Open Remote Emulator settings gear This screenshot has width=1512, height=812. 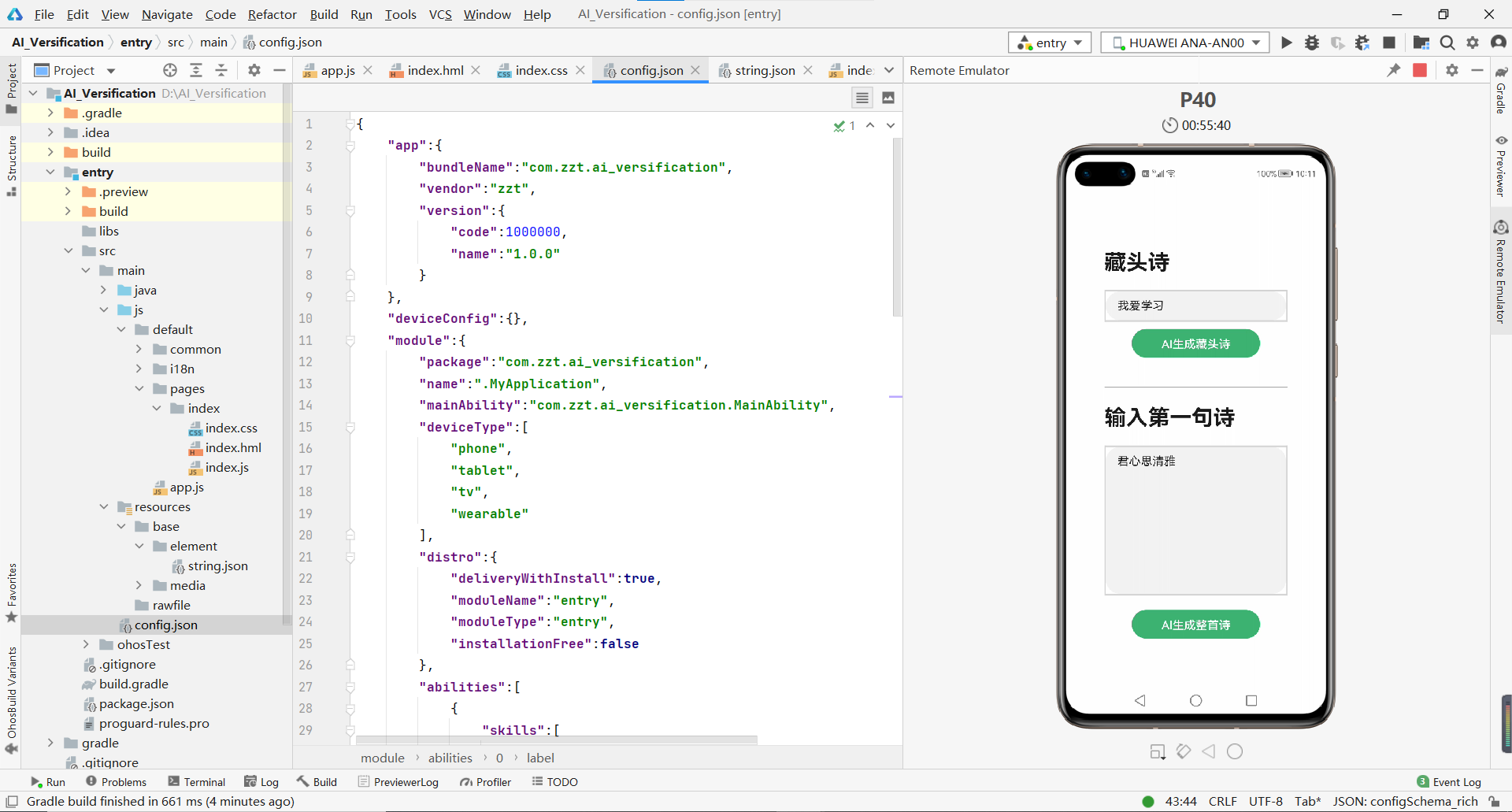[1452, 70]
